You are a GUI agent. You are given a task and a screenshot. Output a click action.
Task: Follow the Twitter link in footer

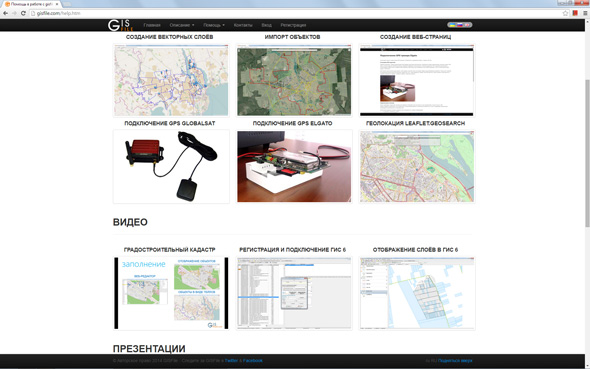[231, 360]
